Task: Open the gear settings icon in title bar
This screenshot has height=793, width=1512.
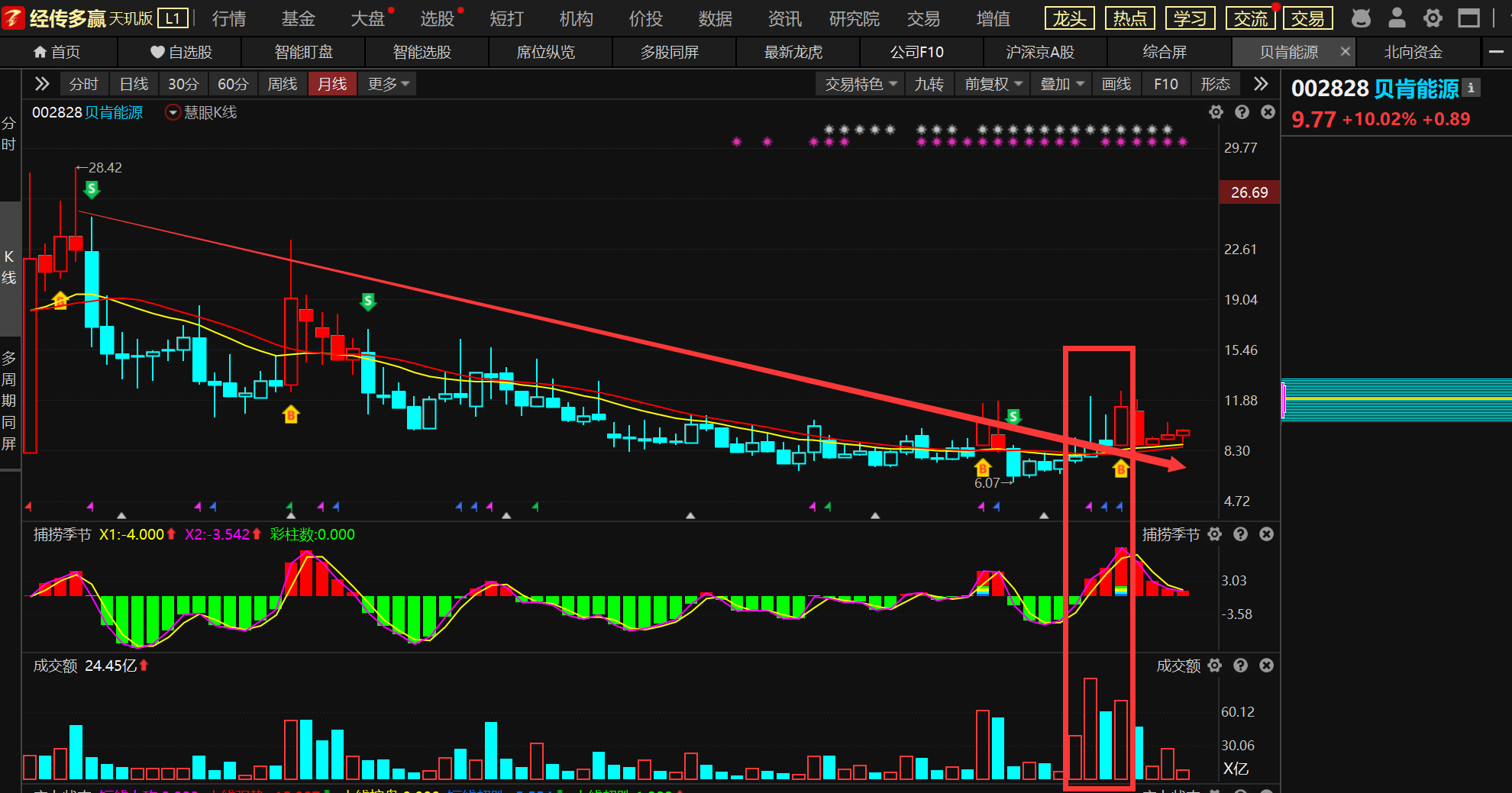Action: click(1433, 18)
